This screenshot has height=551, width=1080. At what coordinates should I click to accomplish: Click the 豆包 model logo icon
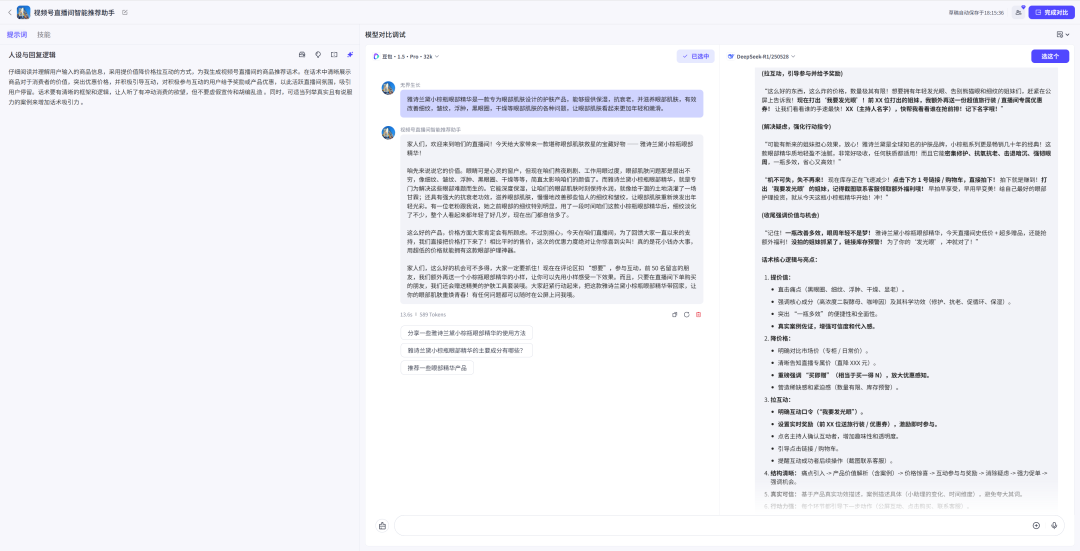pyautogui.click(x=376, y=56)
